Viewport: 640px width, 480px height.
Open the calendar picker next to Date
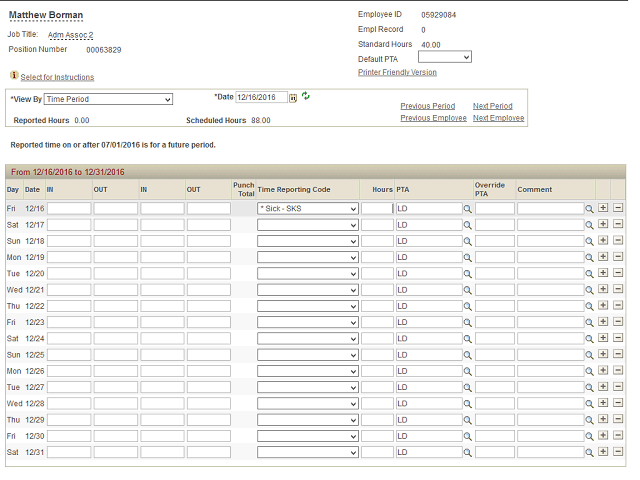tap(293, 97)
